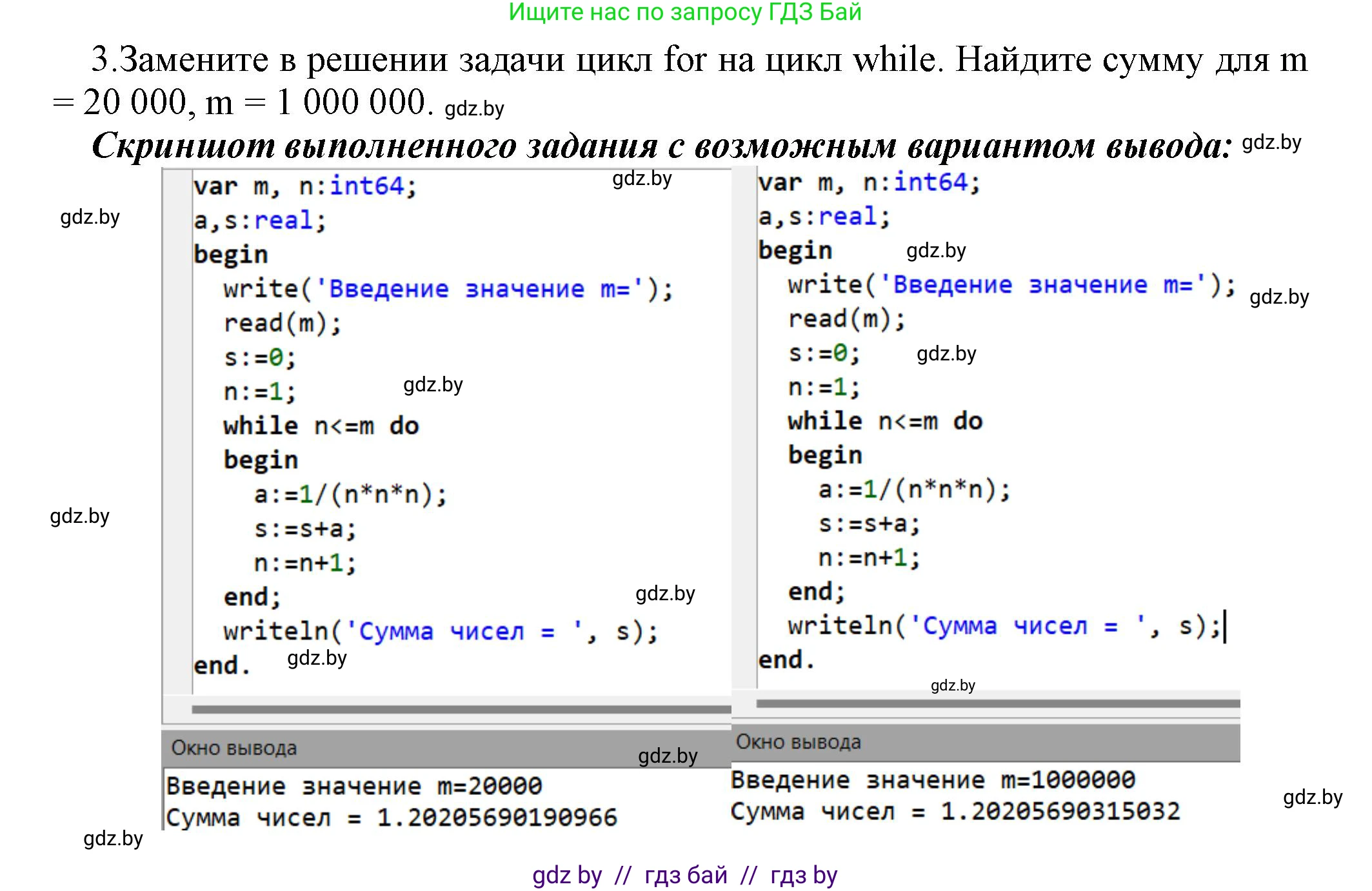The width and height of the screenshot is (1372, 891).
Task: Click 'n:=n+1;' line in left editor
Action: tap(305, 563)
